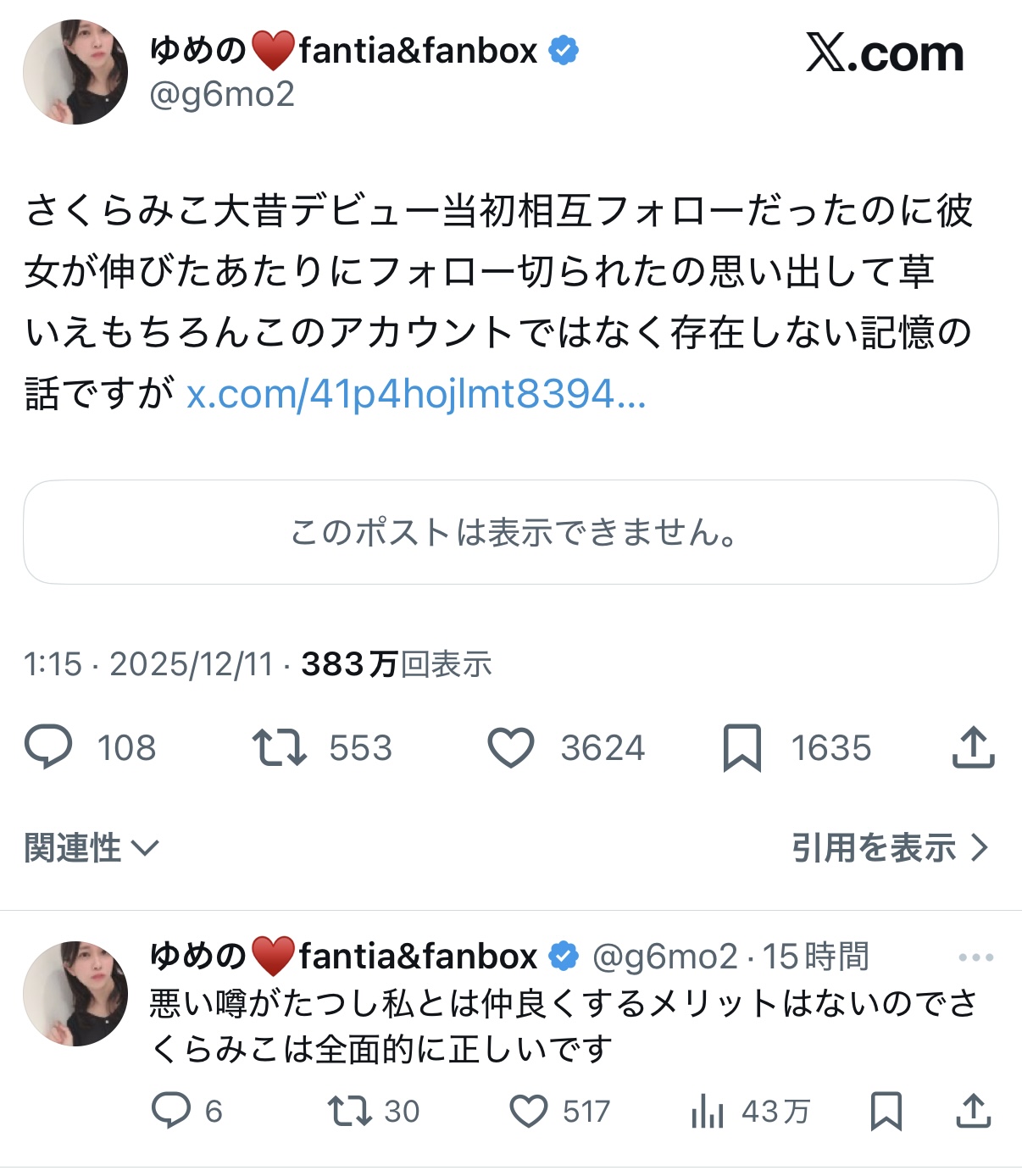This screenshot has width=1022, height=1176.
Task: Open the 関連性 sort dropdown
Action: point(92,847)
